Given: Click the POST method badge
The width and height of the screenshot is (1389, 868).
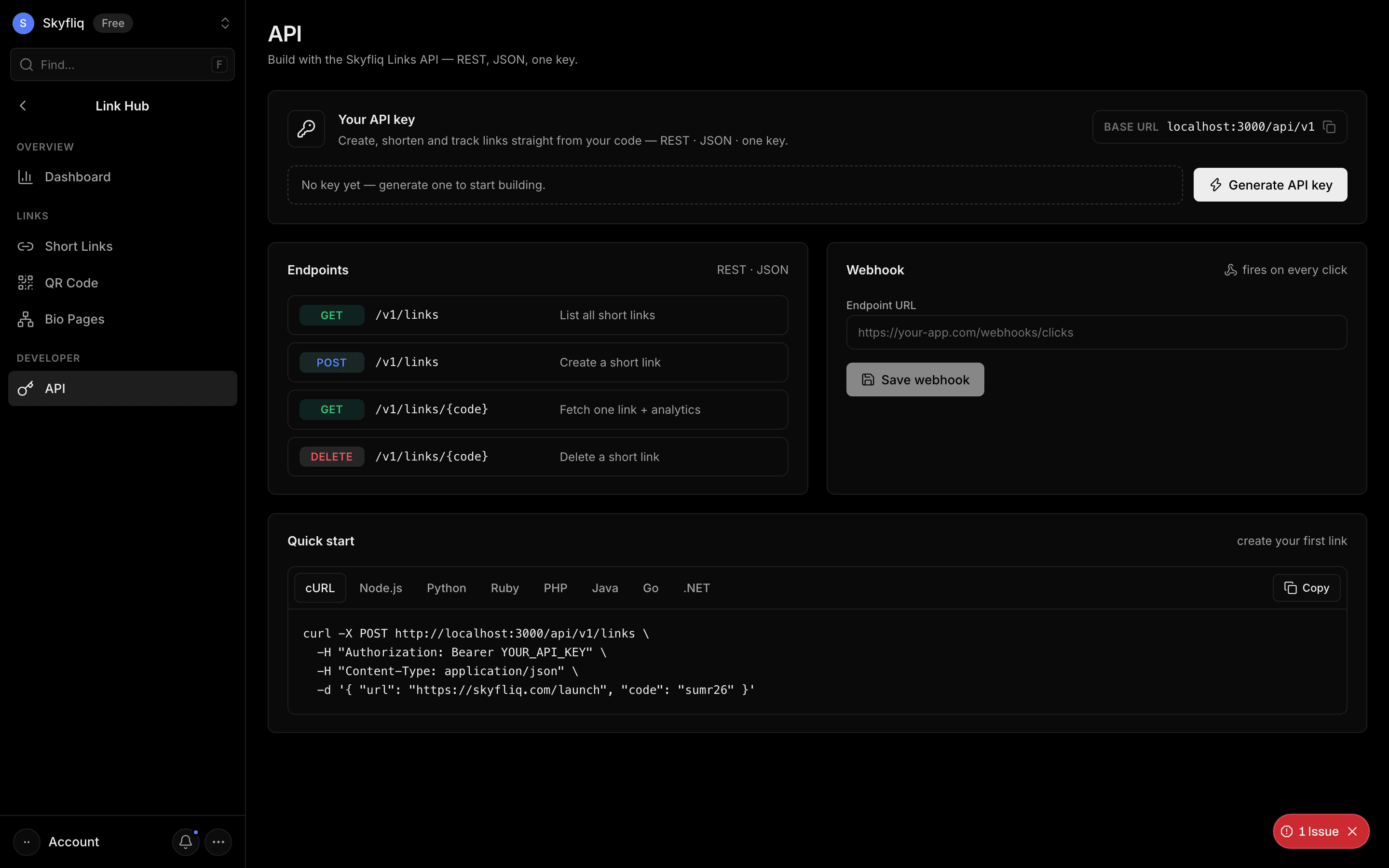Looking at the screenshot, I should [x=332, y=362].
